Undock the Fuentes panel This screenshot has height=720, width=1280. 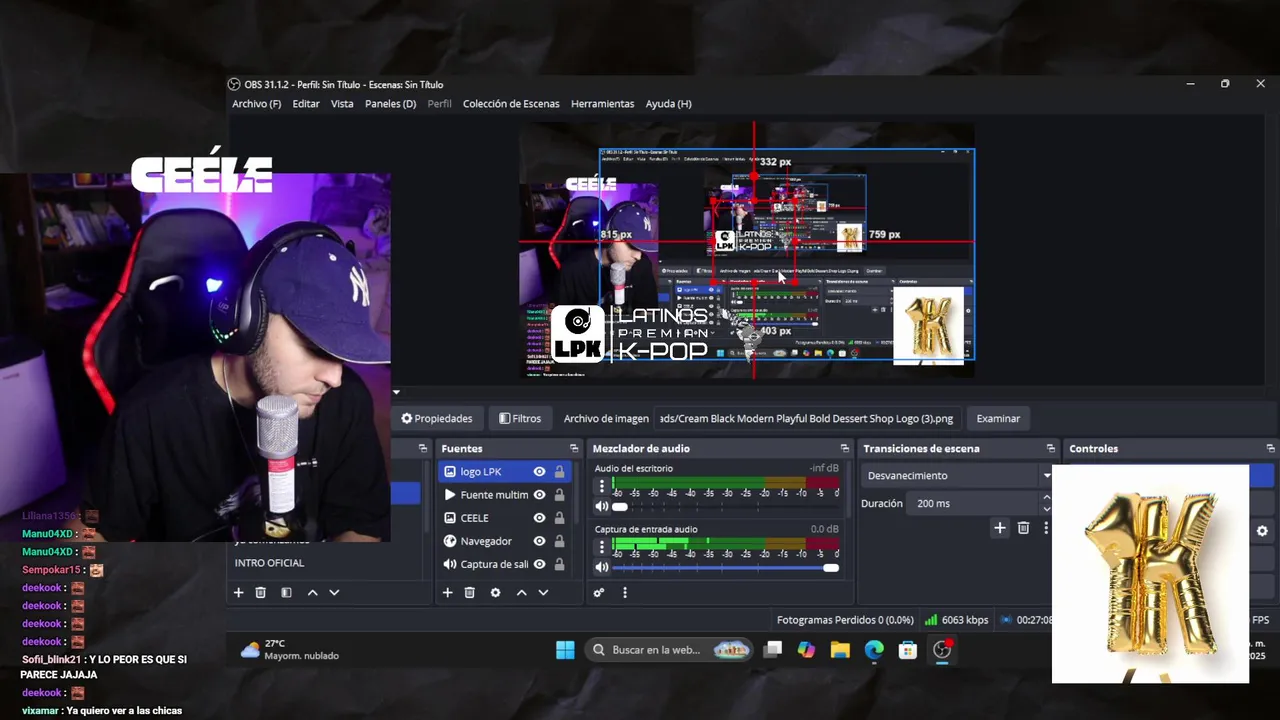[574, 449]
